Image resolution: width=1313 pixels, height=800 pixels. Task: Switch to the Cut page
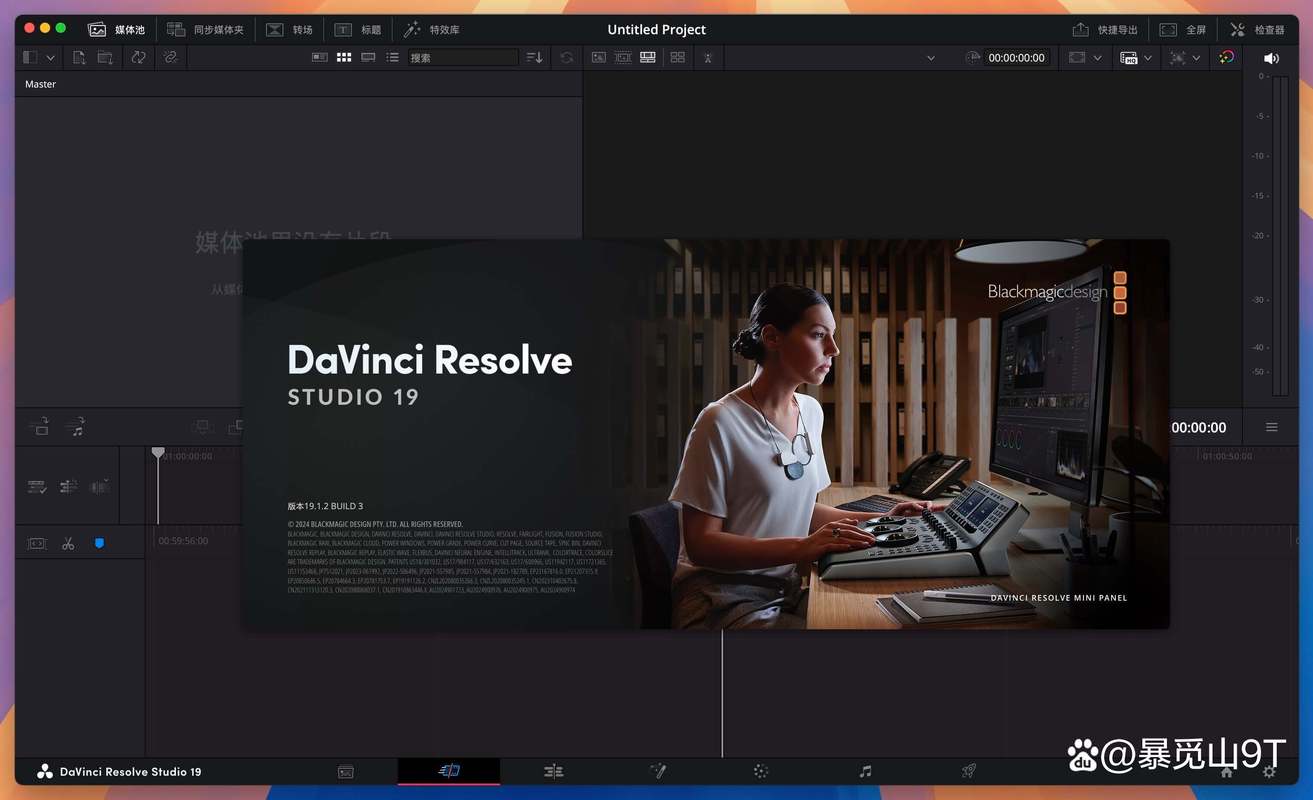coord(449,771)
